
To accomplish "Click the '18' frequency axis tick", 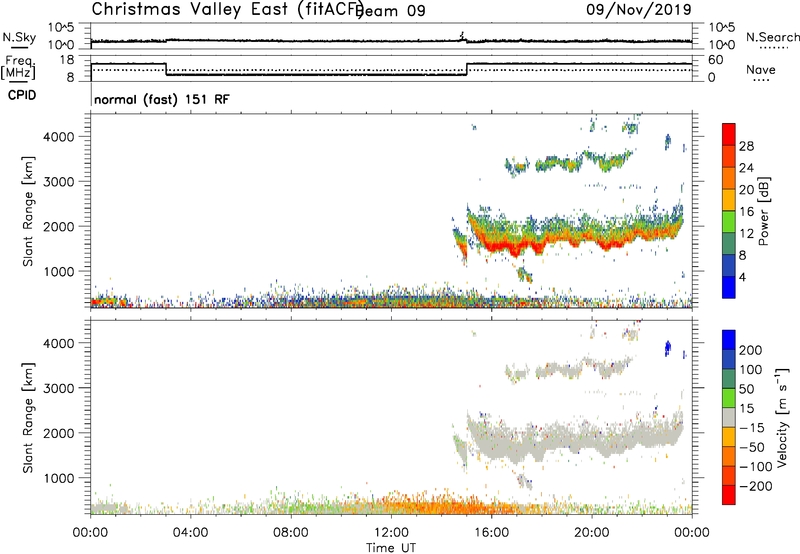I will tap(67, 60).
